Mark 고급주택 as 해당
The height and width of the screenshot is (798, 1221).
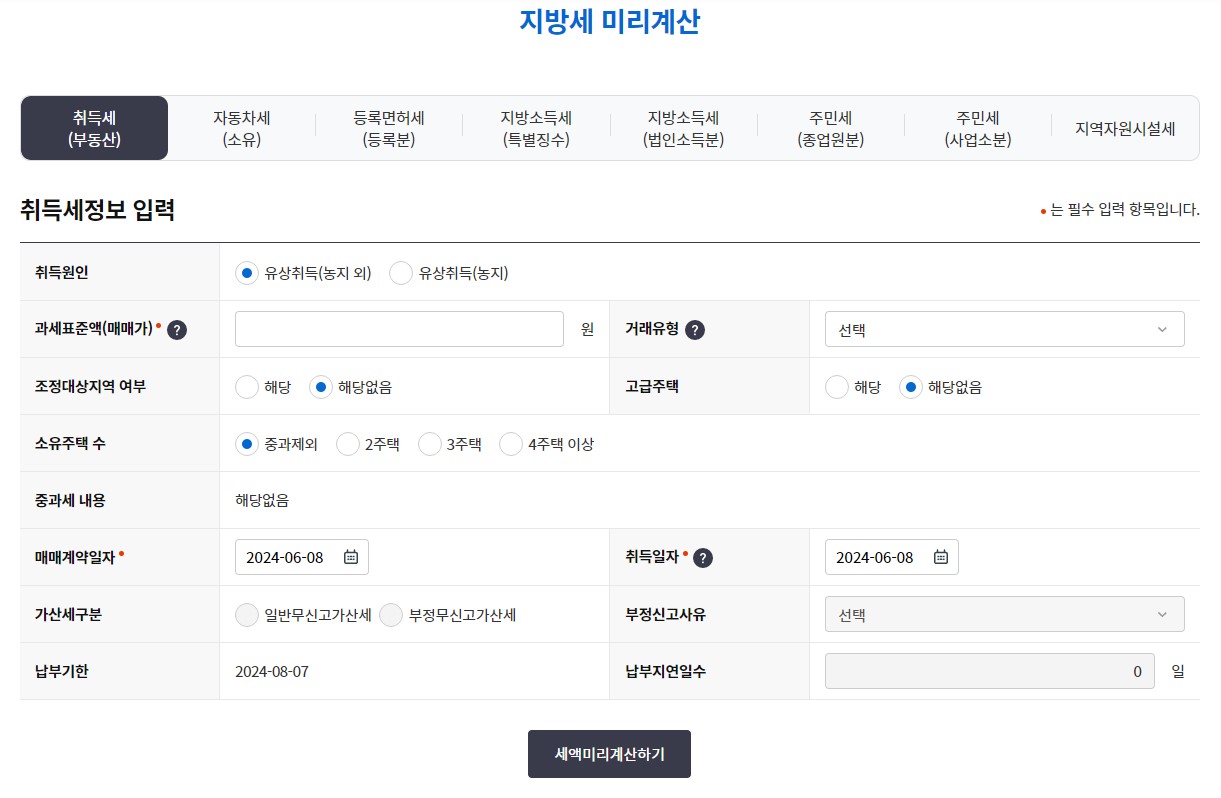(x=837, y=386)
